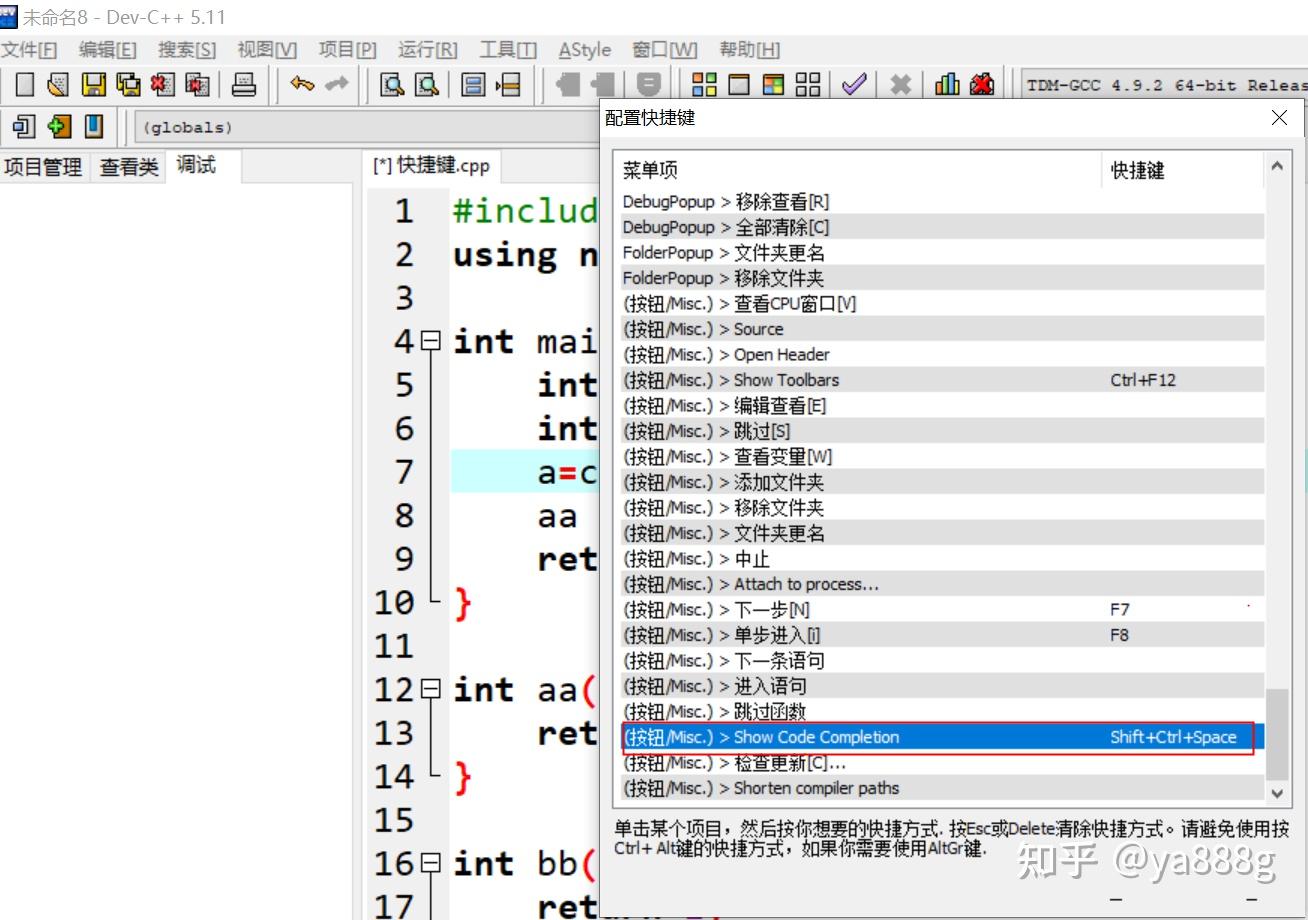Screen dimensions: 1308x920
Task: Click the Insert snippet icon in second toolbar
Action: [x=24, y=126]
